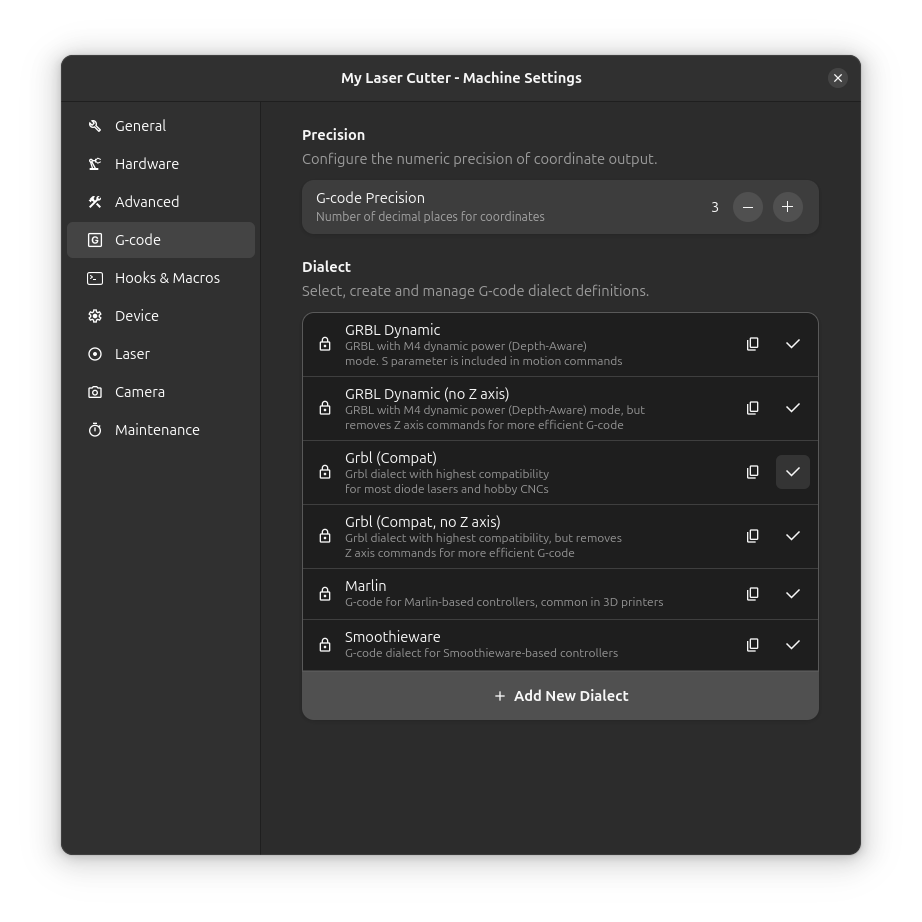The image size is (922, 922).
Task: Open the Hardware settings icon
Action: (x=94, y=164)
